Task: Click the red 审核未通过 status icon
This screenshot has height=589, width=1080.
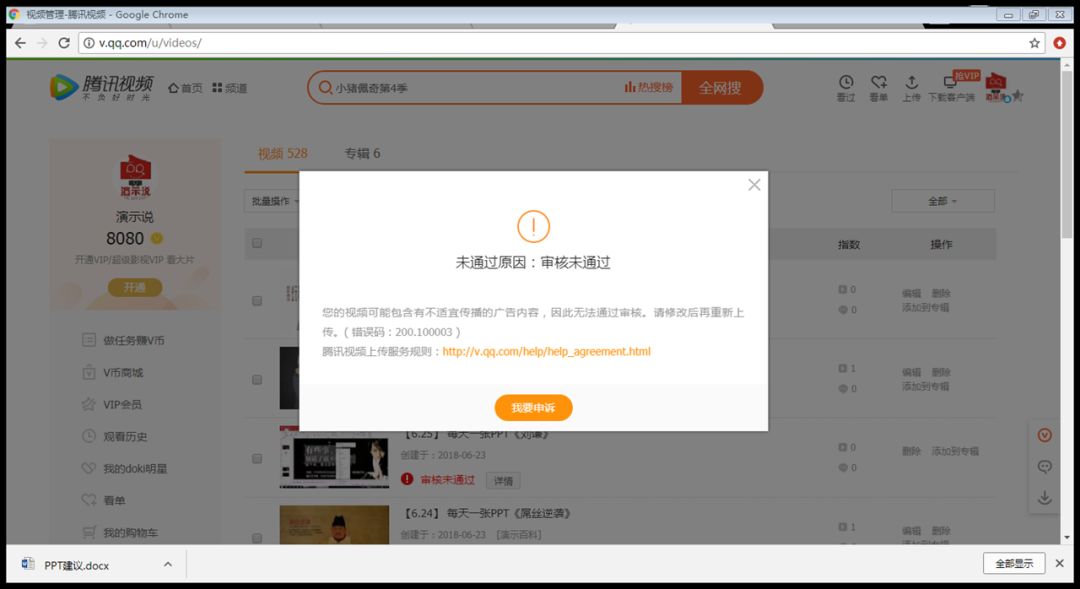Action: point(407,479)
